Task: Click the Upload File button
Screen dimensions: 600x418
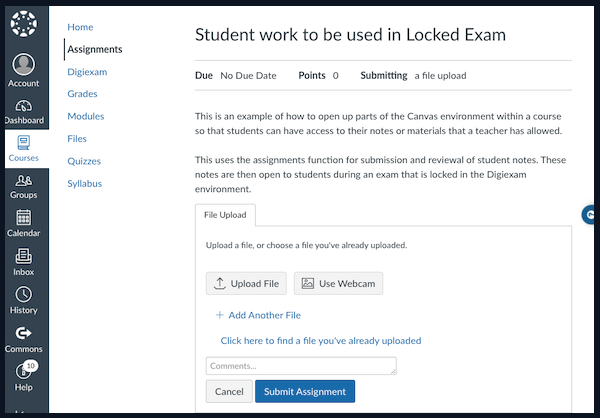Action: pyautogui.click(x=246, y=283)
